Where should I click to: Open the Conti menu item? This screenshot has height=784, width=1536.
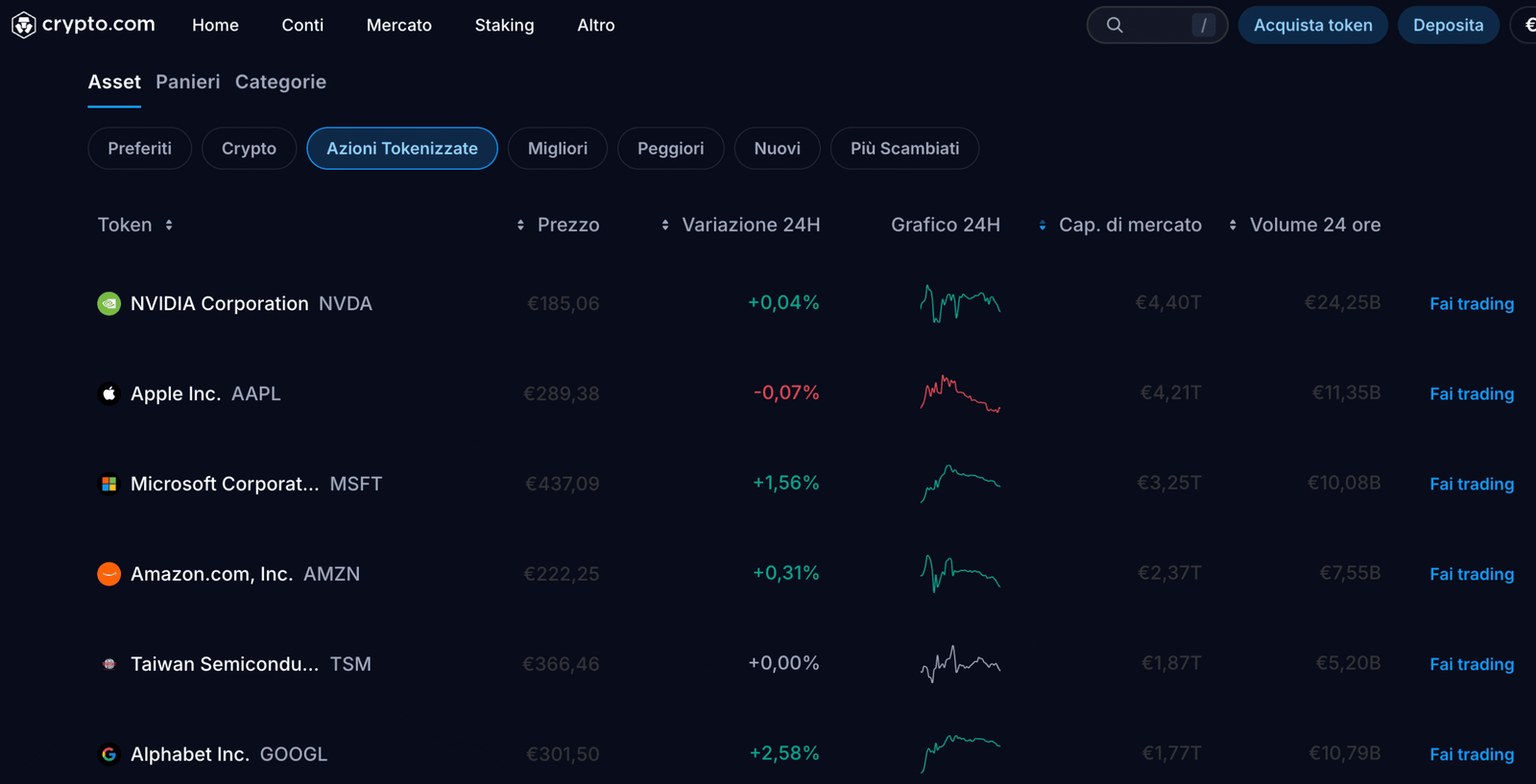pyautogui.click(x=302, y=25)
